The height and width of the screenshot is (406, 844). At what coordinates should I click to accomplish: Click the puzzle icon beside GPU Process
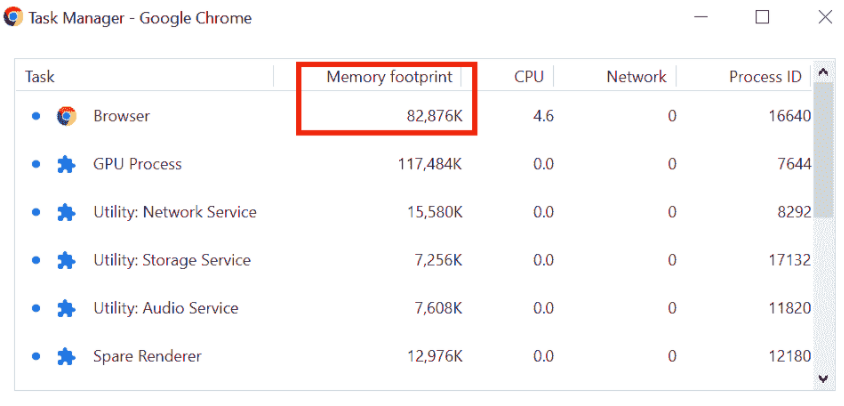coord(66,164)
